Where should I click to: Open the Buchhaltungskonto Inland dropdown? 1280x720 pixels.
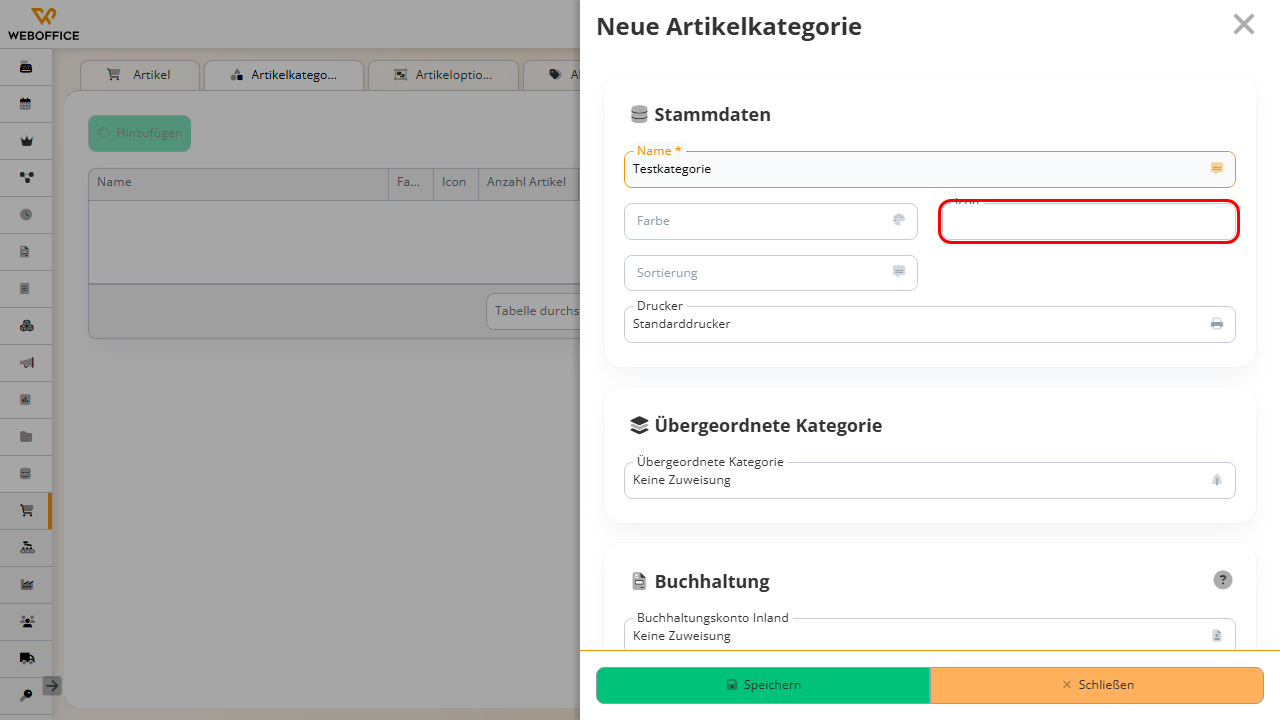tap(929, 634)
